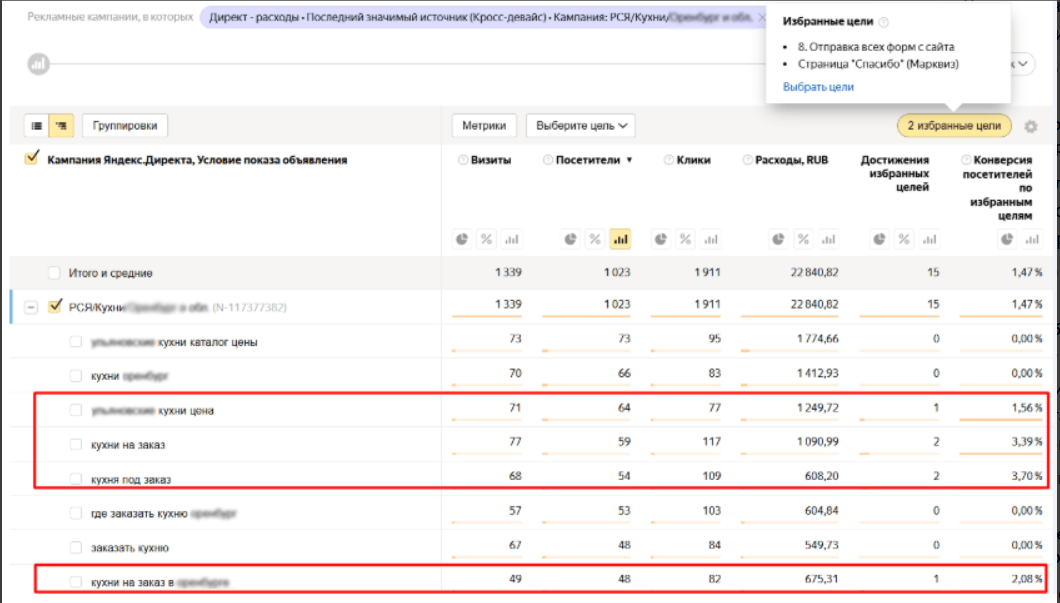Open info hint next to Избранные цели

884,22
